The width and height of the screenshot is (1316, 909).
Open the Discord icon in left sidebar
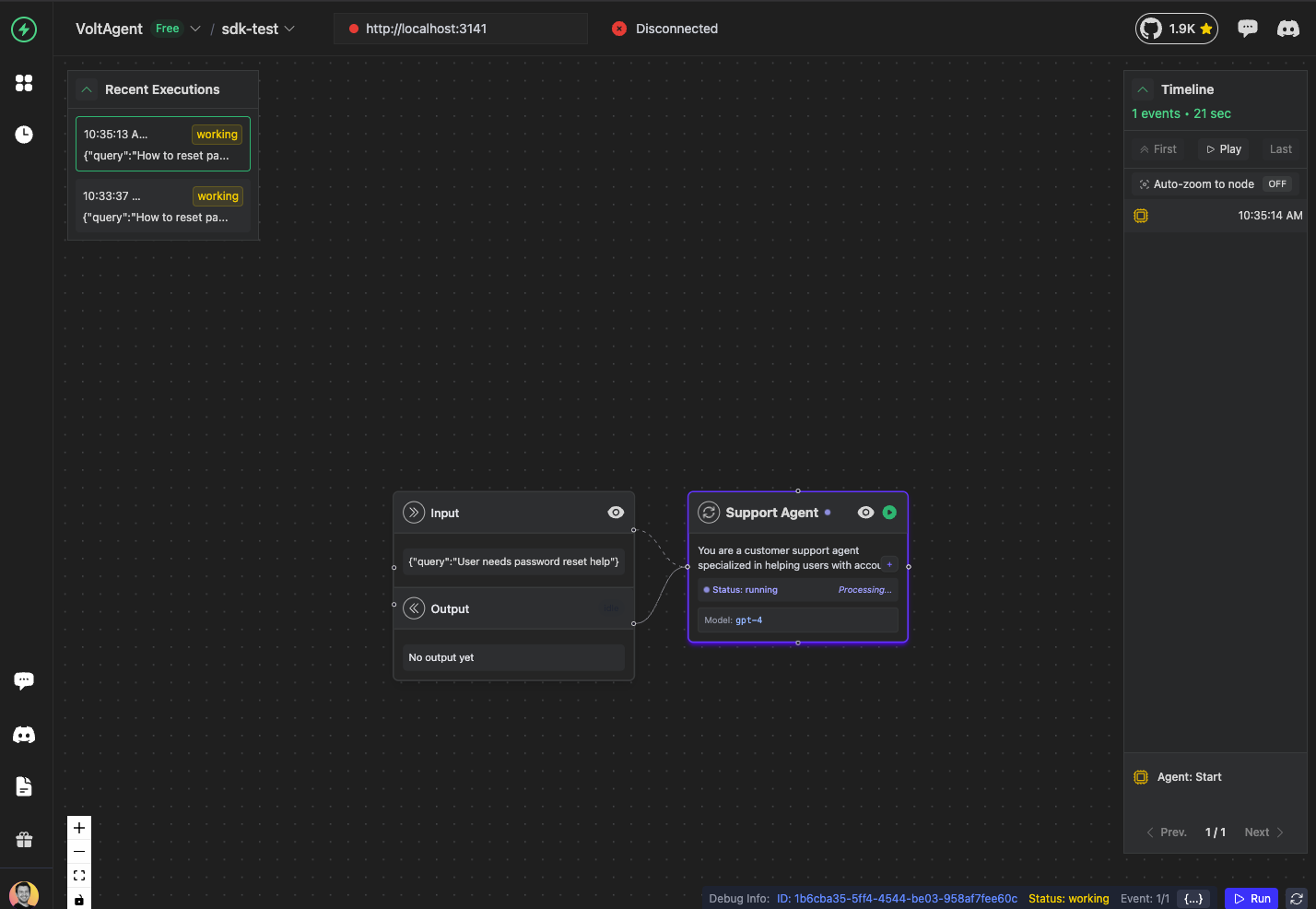coord(24,735)
